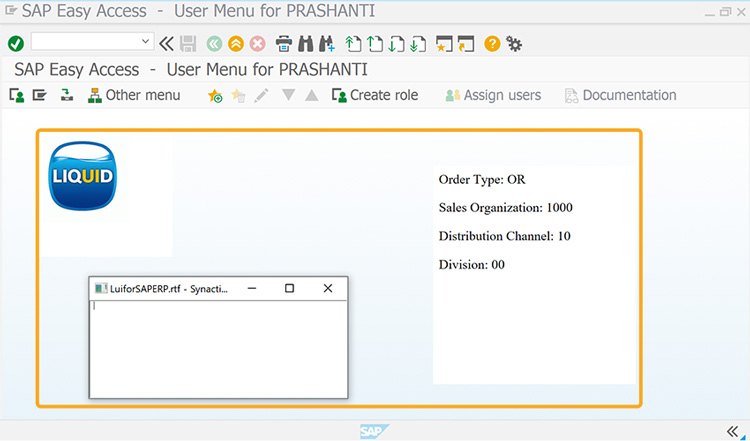
Task: Close the LuiforSAPERP.rtf window
Action: pos(328,288)
